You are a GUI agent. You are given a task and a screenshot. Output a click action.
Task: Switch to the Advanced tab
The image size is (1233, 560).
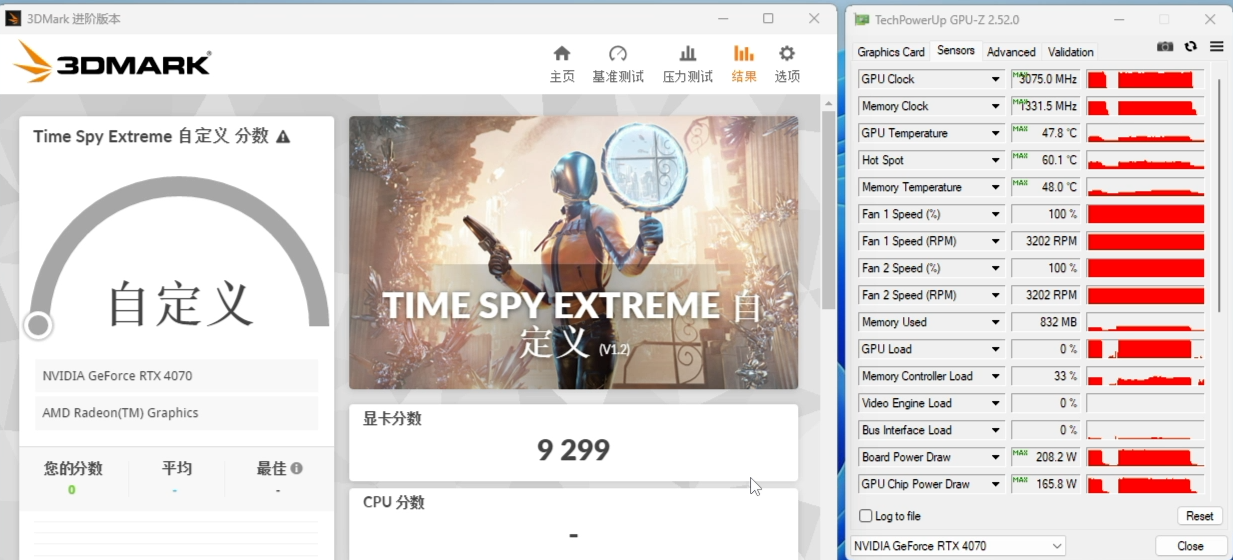pos(1011,52)
